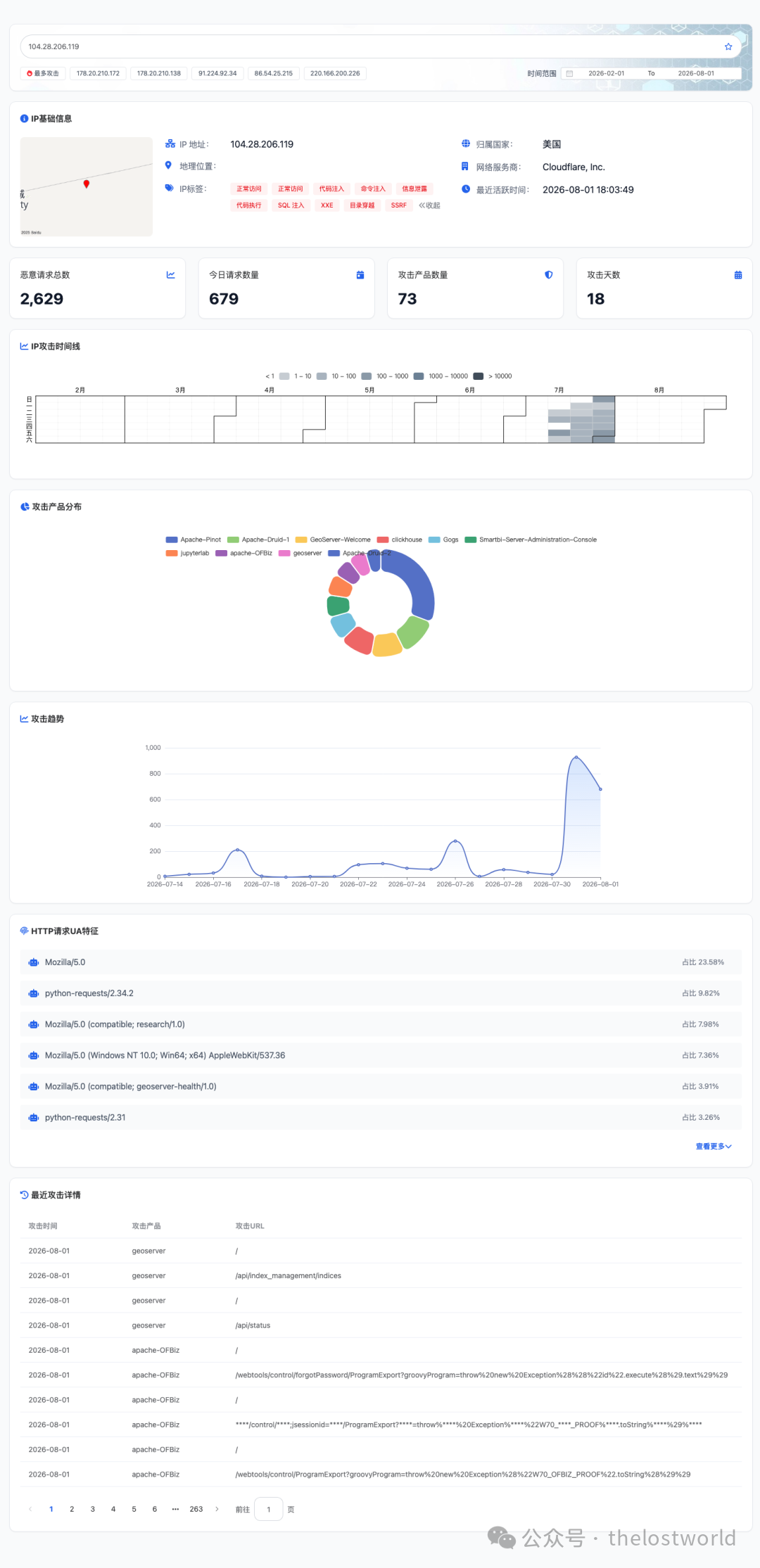Click the Smartbi-Server-Administration-Console green legend swatch
This screenshot has height=1568, width=760.
(470, 540)
